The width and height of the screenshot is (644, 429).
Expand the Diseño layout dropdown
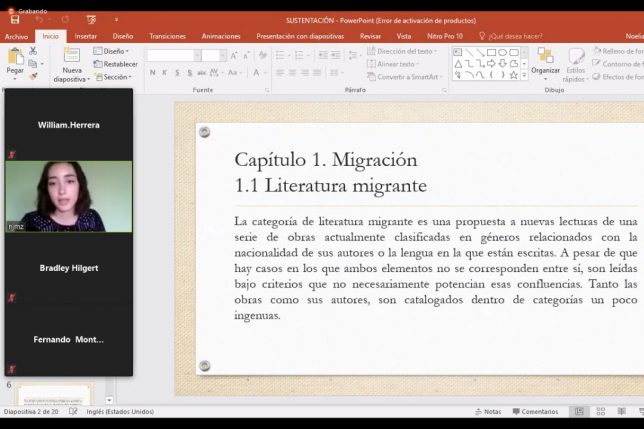111,51
